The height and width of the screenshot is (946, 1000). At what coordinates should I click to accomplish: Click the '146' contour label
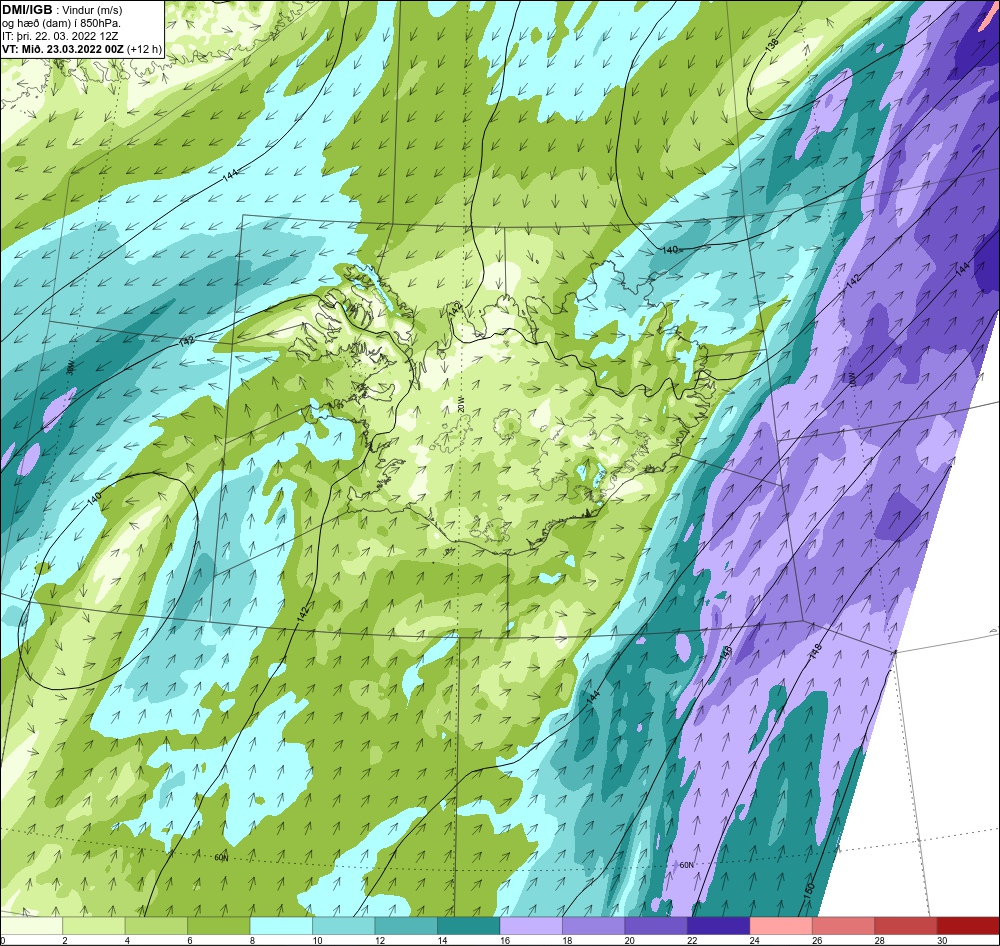click(726, 653)
